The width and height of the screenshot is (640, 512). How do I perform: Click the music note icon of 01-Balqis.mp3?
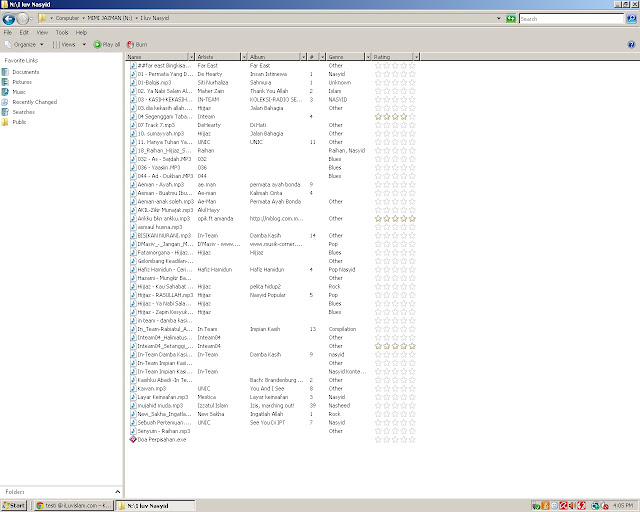133,82
